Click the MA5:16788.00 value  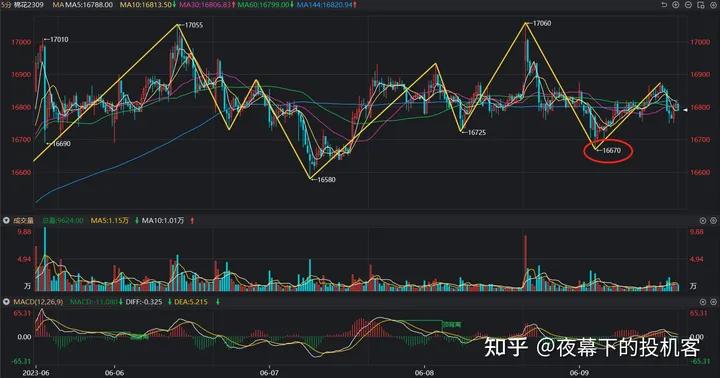(x=89, y=5)
